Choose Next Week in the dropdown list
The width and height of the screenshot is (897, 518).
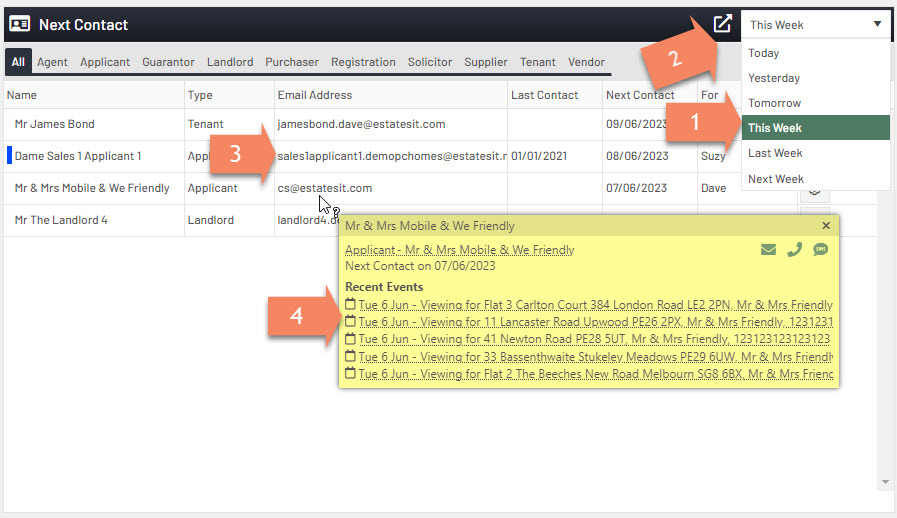pyautogui.click(x=776, y=179)
